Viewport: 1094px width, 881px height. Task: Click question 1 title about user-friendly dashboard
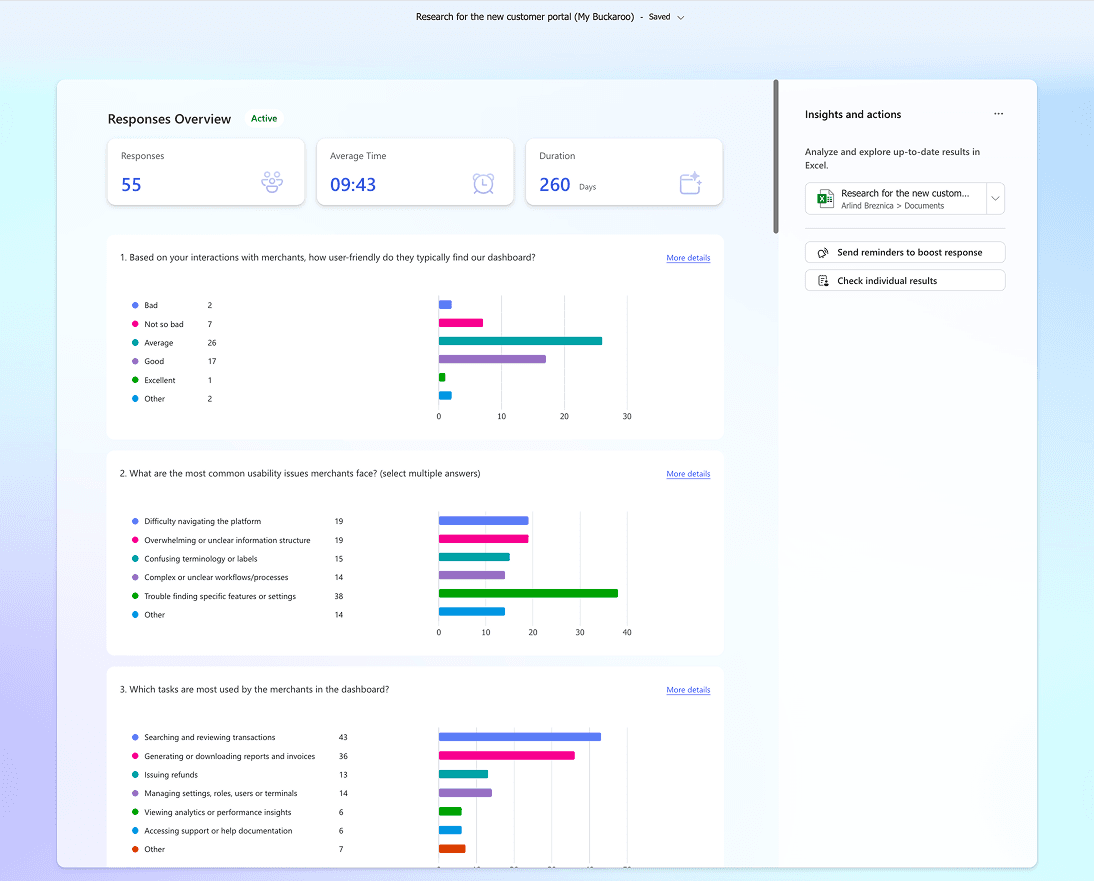(x=327, y=257)
